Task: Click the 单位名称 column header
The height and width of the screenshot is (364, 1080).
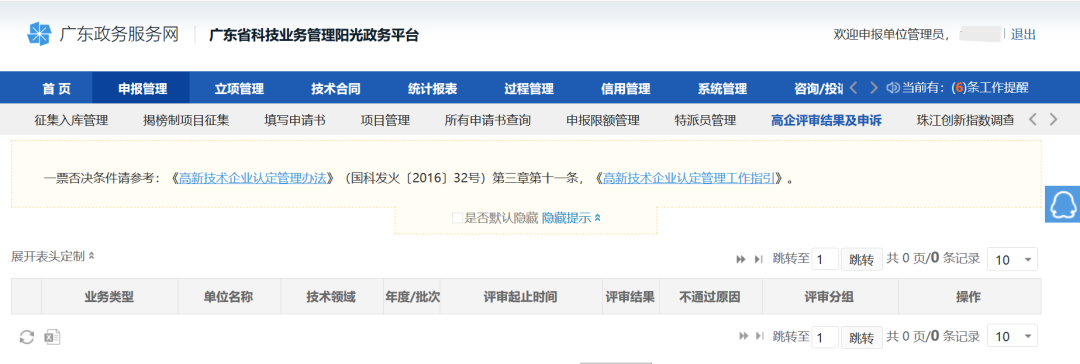Action: coord(229,297)
